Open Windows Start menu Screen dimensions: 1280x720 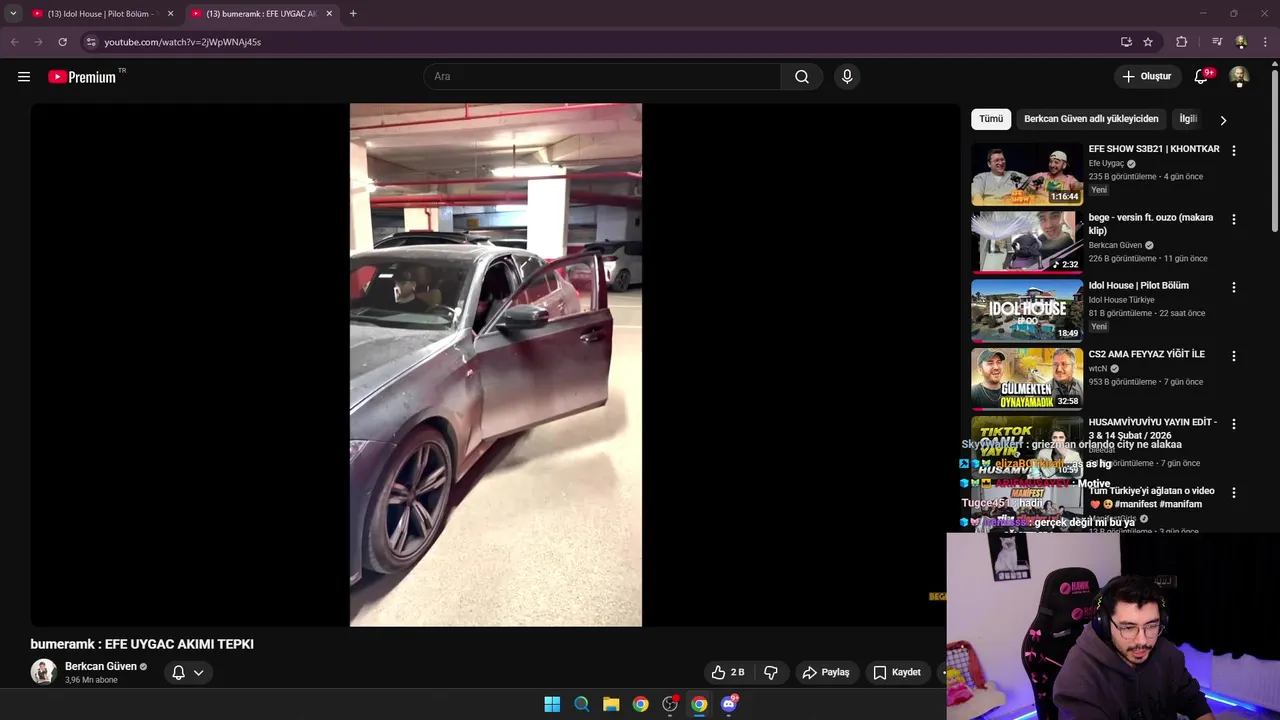coord(552,704)
